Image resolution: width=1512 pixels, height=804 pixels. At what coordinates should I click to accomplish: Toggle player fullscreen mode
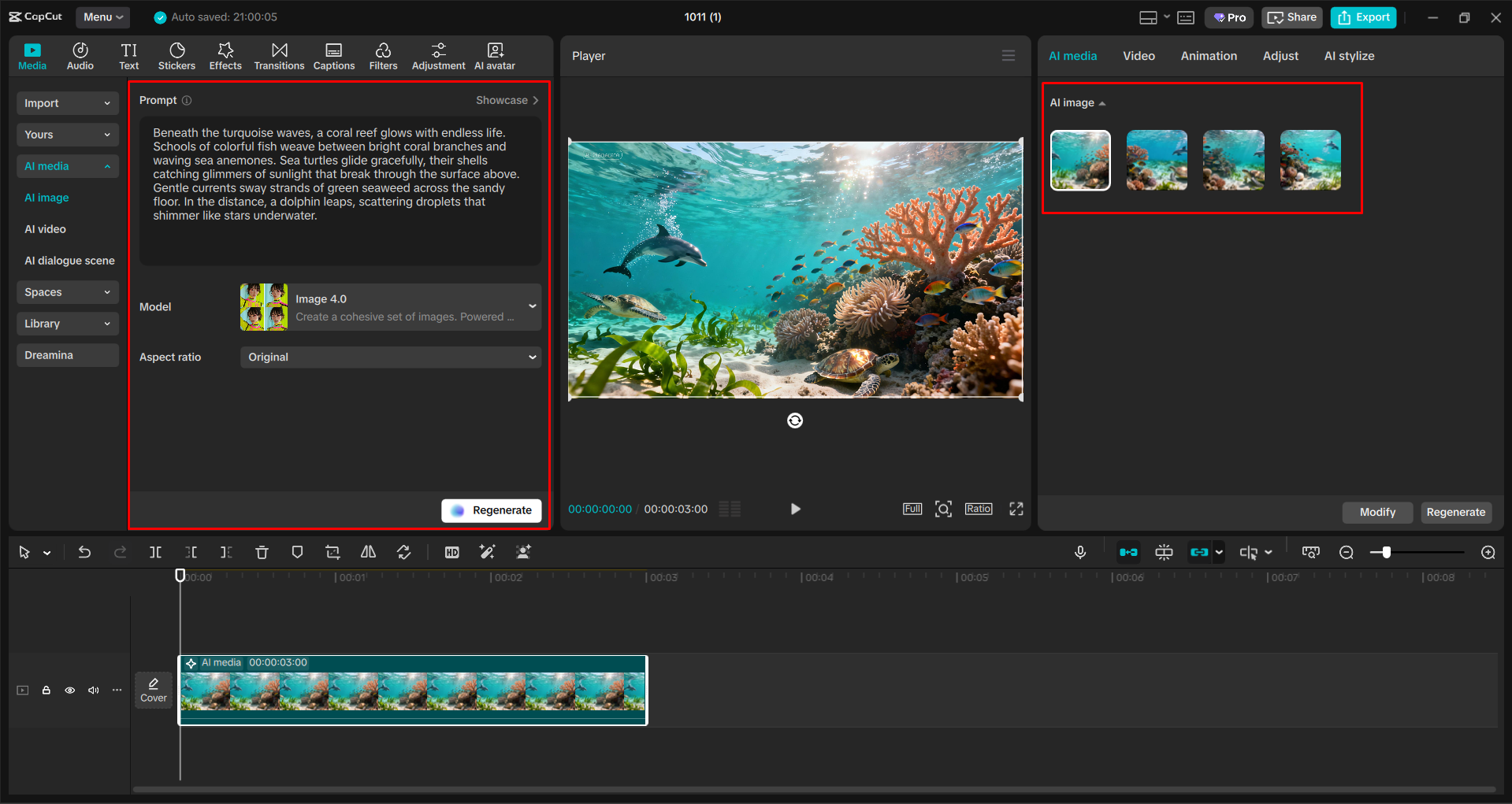(1016, 509)
